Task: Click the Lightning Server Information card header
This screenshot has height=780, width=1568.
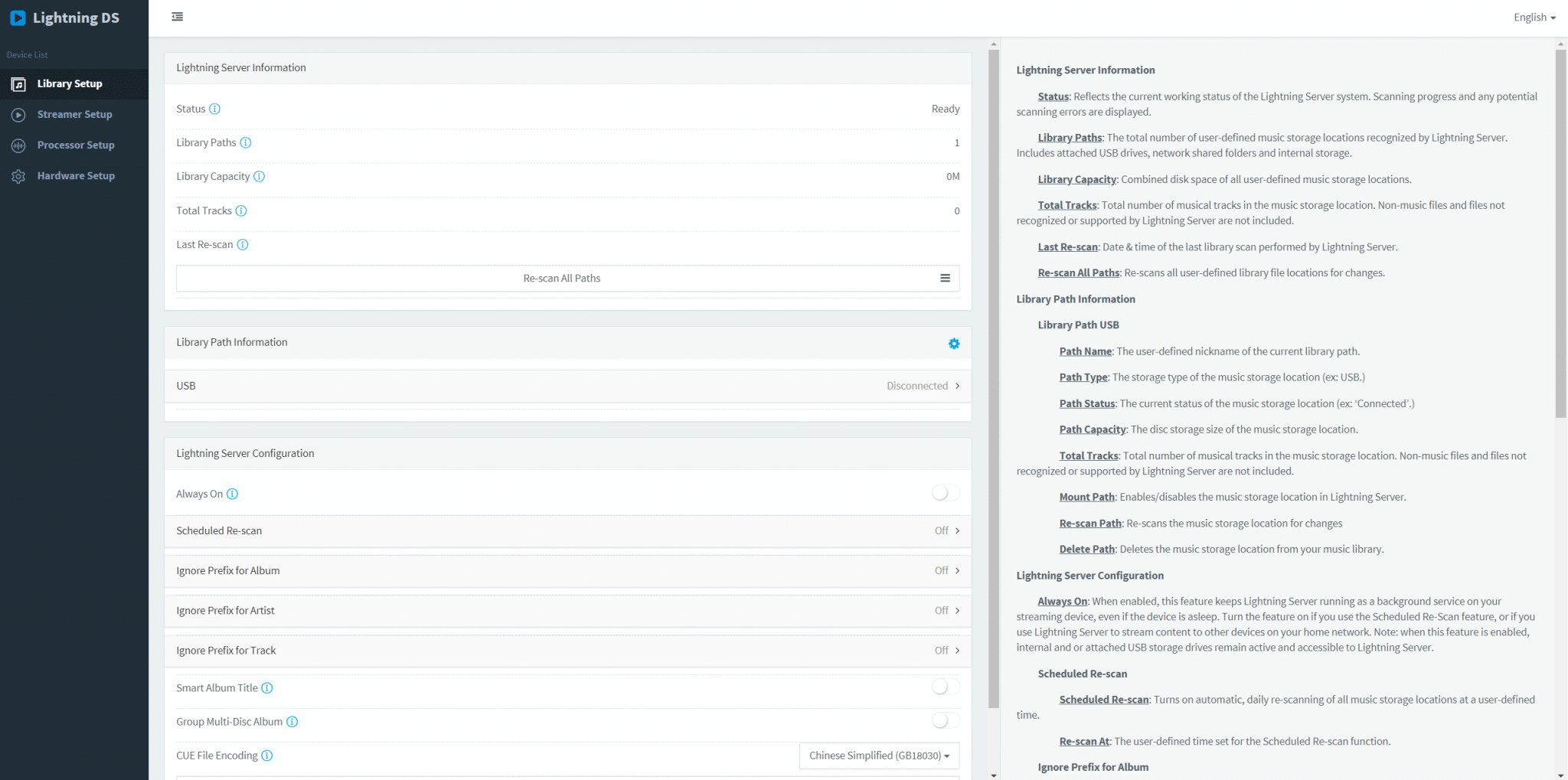Action: pyautogui.click(x=568, y=68)
